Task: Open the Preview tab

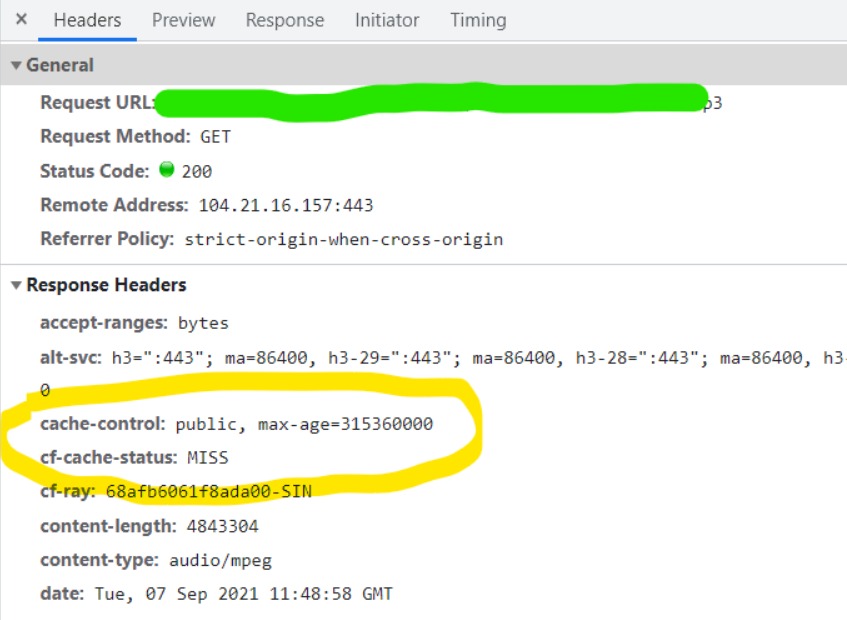Action: tap(183, 20)
